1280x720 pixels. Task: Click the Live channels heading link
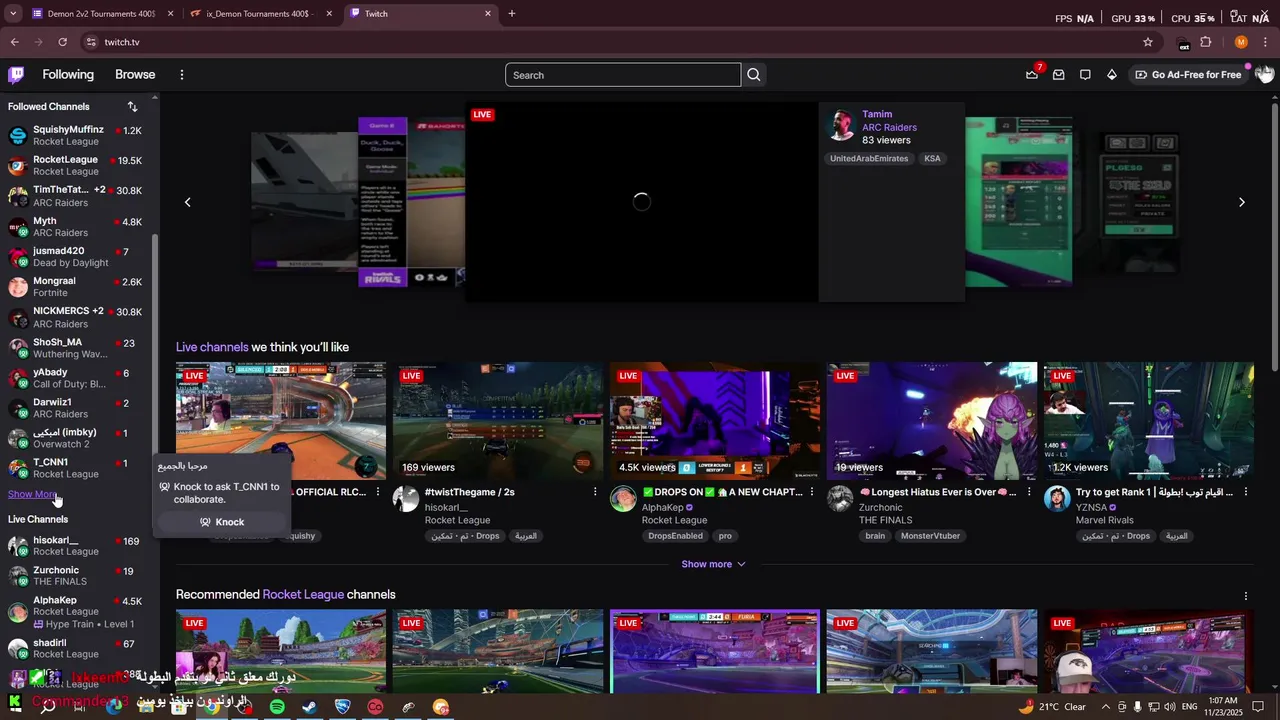click(212, 348)
